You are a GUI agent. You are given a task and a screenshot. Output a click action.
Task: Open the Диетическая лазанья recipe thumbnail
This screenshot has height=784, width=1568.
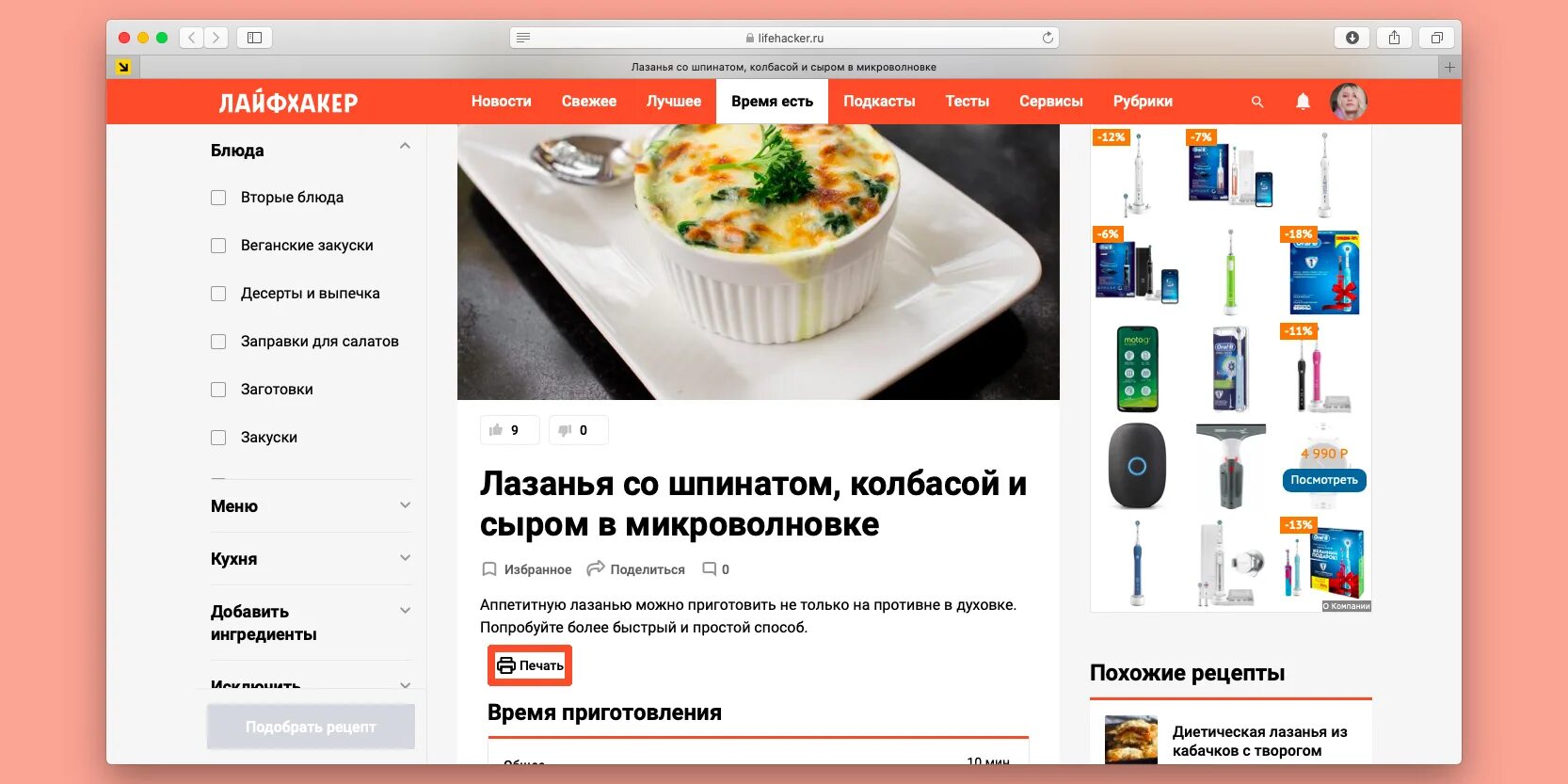(1131, 740)
